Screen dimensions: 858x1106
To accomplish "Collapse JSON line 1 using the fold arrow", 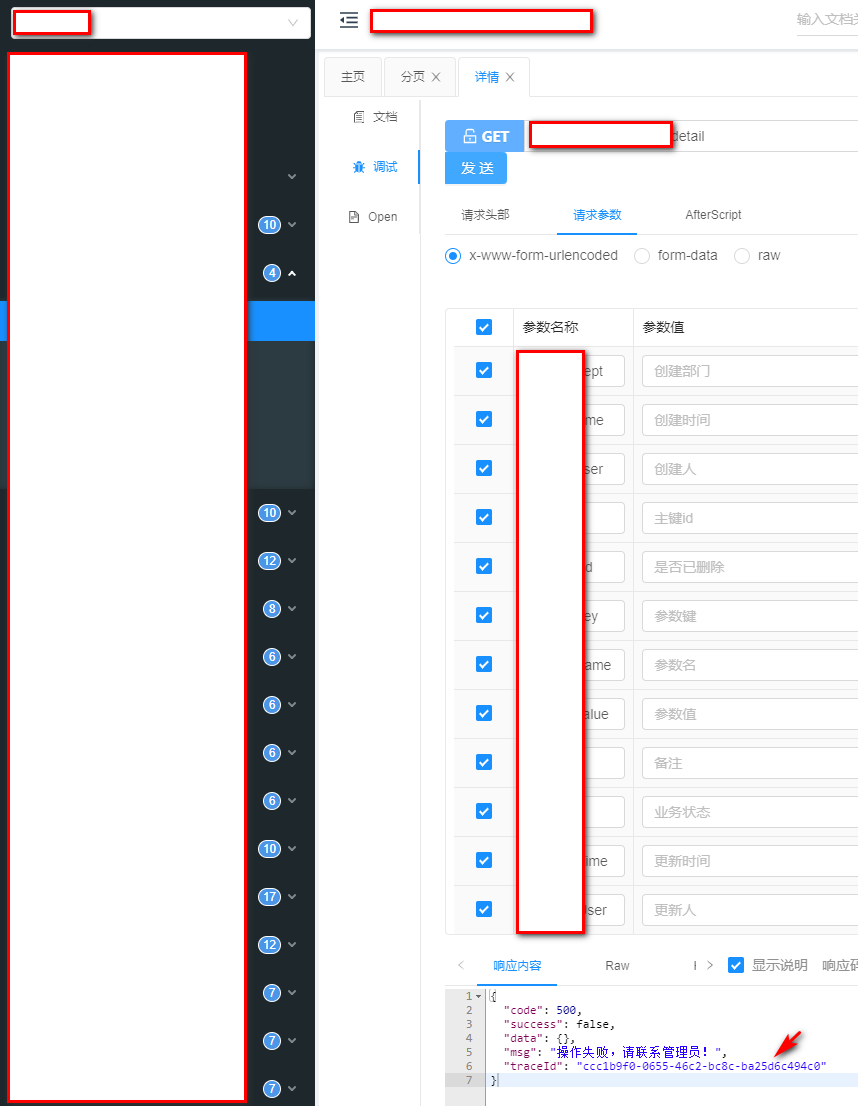I will [x=477, y=995].
